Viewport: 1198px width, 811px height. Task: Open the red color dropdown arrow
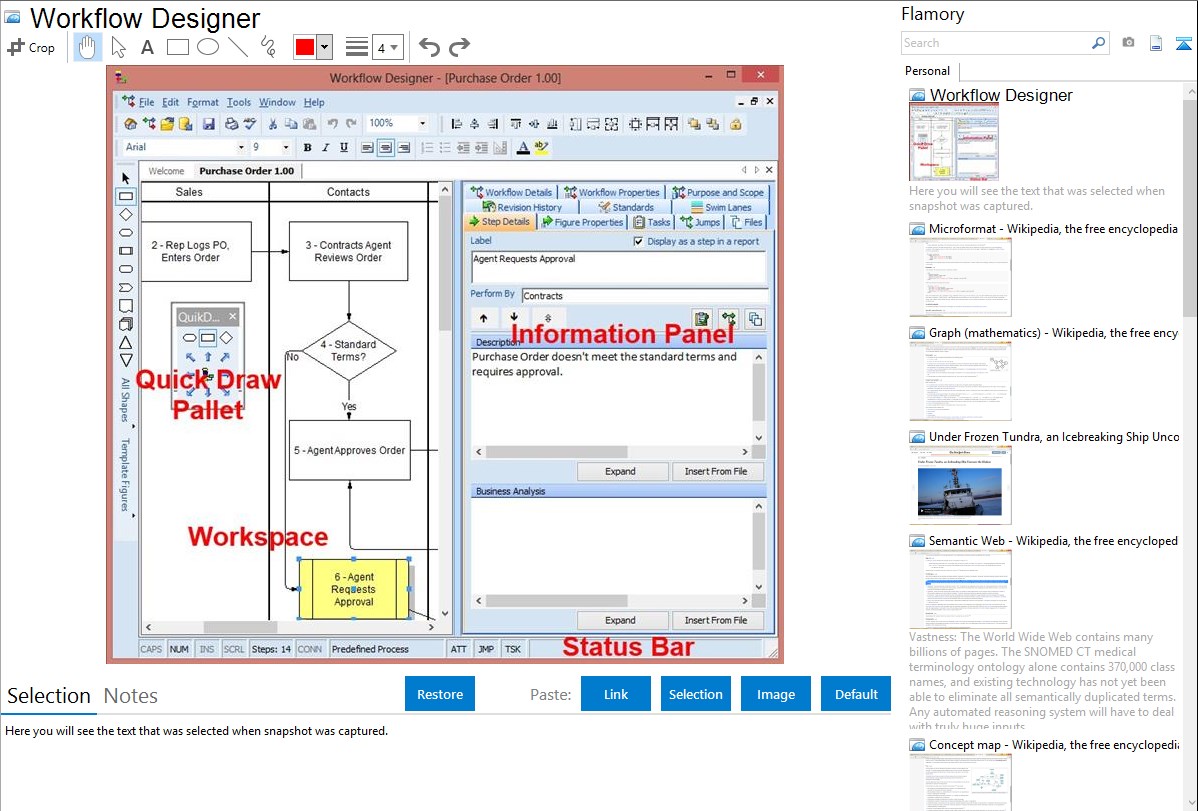(x=325, y=47)
